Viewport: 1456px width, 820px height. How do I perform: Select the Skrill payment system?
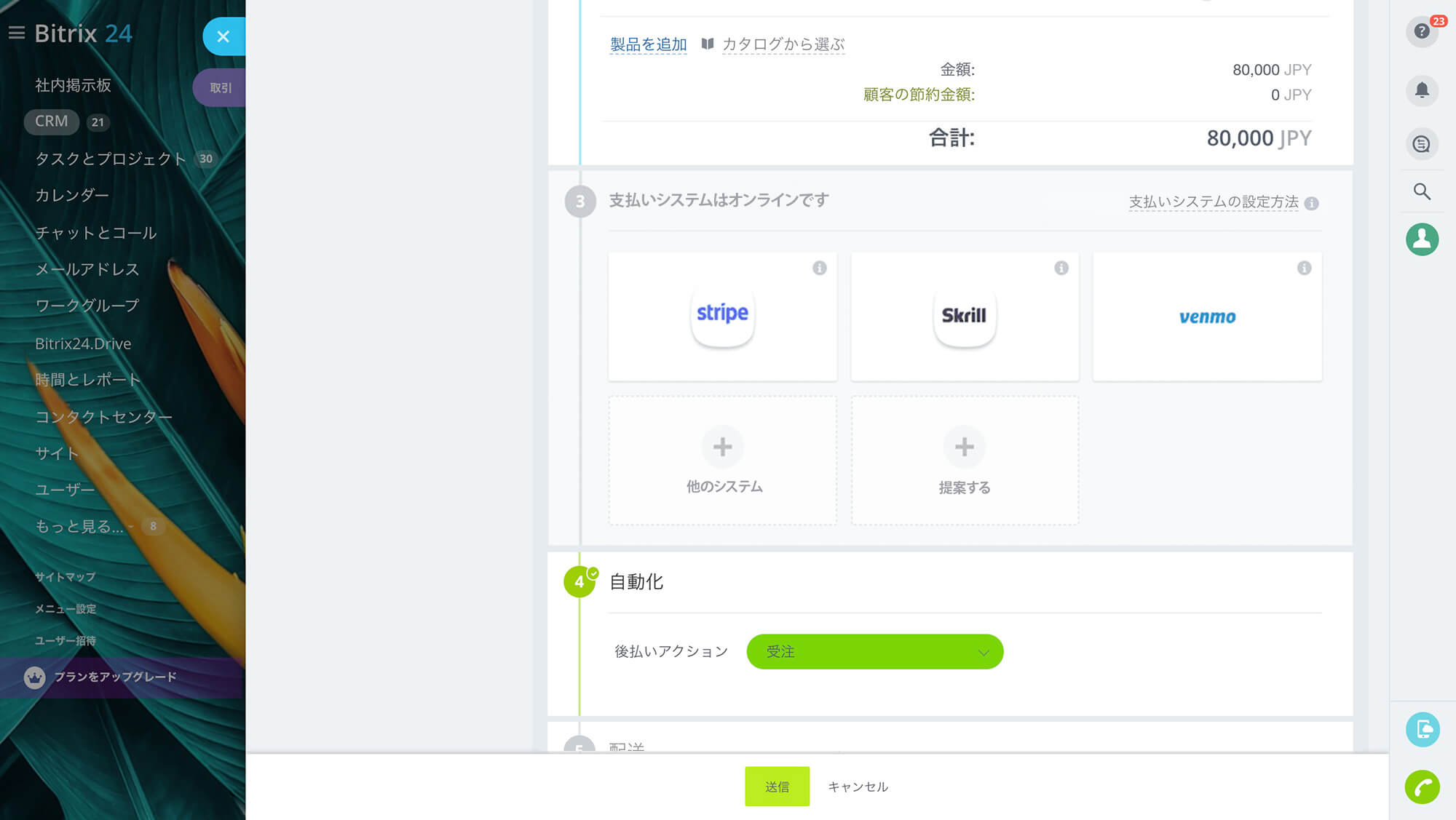[965, 317]
